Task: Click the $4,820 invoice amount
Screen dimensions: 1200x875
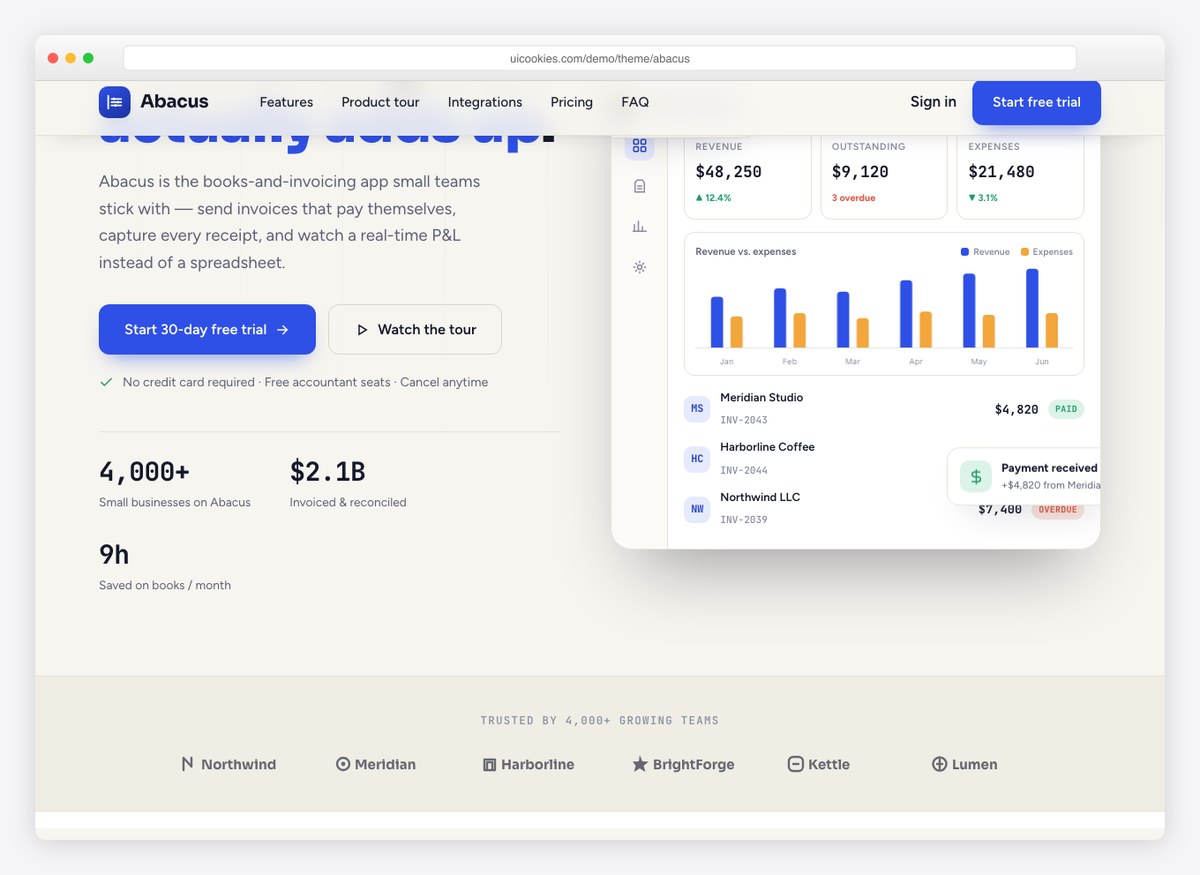Action: pos(1016,409)
